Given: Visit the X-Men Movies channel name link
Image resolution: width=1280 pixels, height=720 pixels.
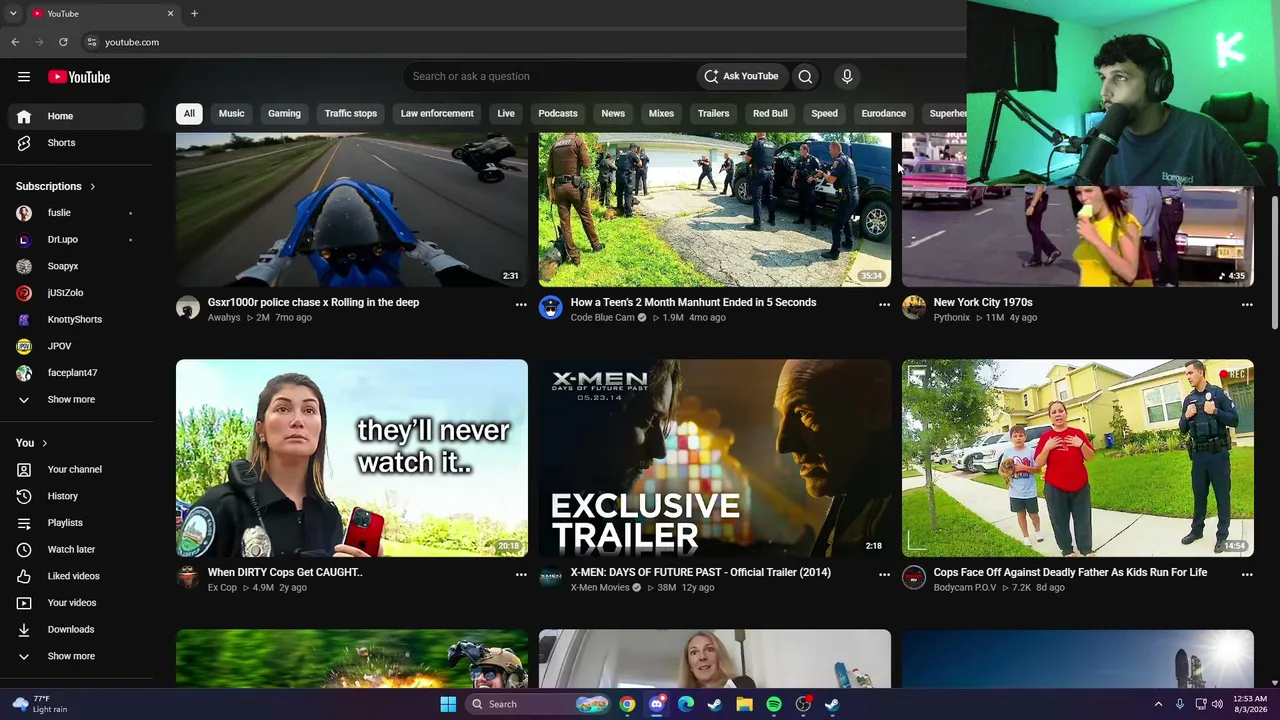Looking at the screenshot, I should pos(600,588).
